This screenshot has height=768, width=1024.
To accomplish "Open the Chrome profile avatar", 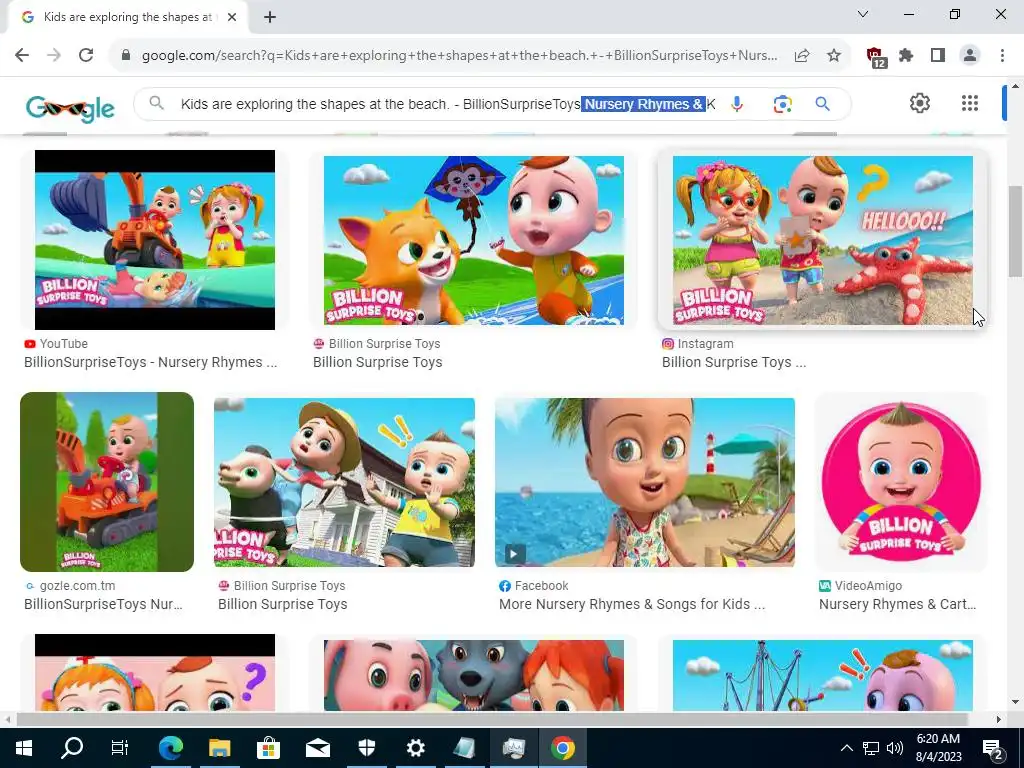I will click(970, 56).
